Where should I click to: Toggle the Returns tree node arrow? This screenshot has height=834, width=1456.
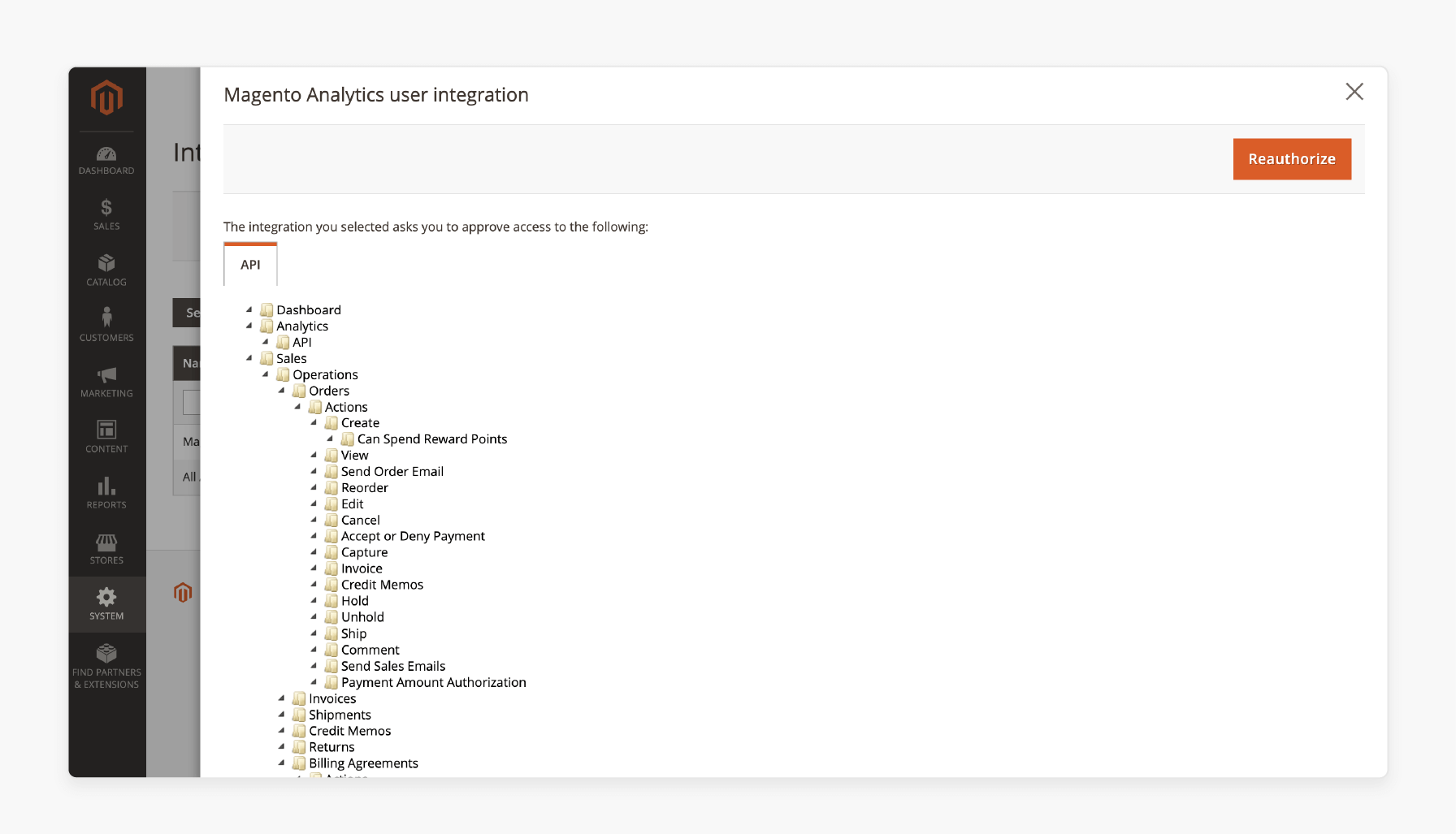(x=282, y=747)
